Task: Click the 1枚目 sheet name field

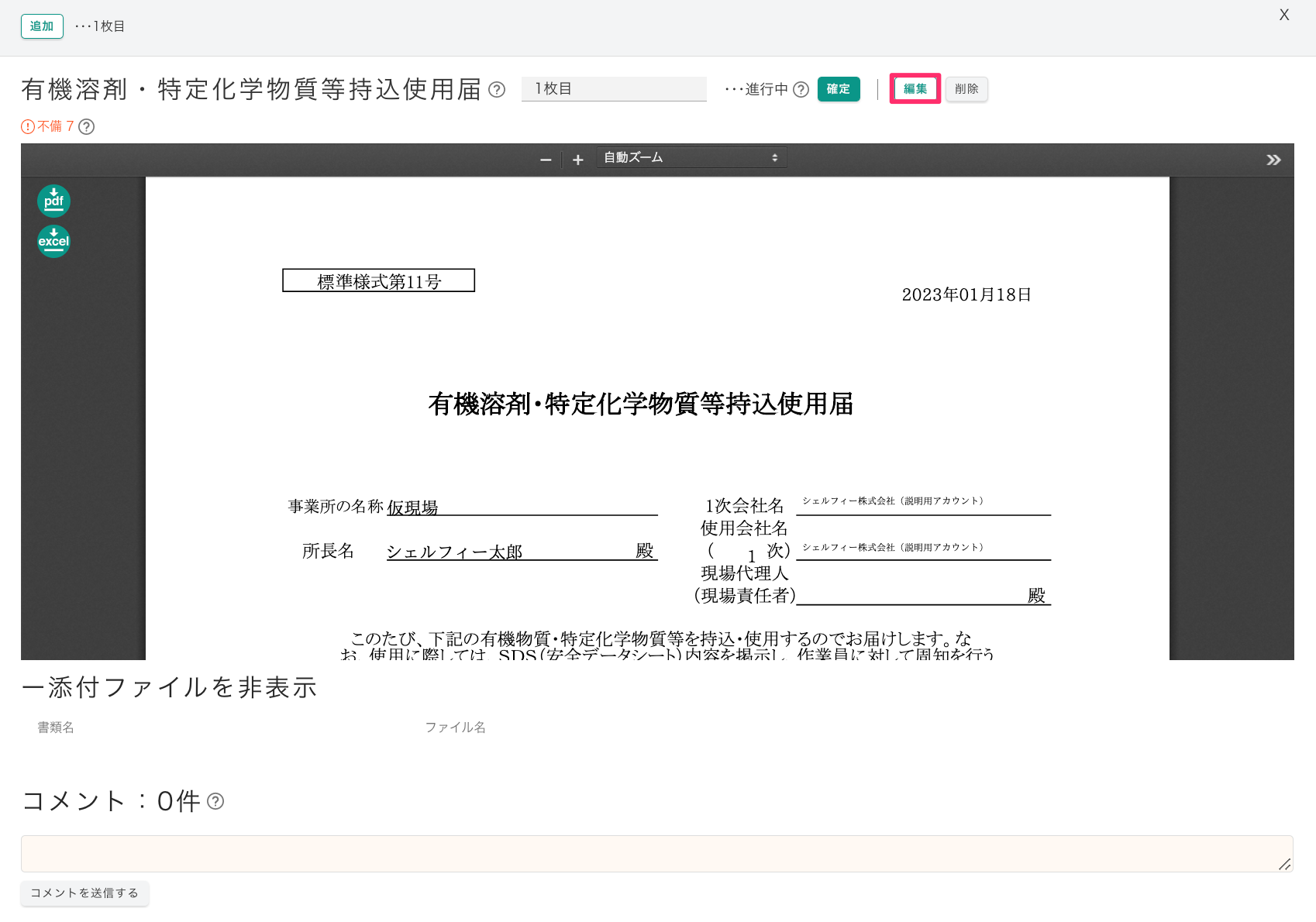Action: pos(614,89)
